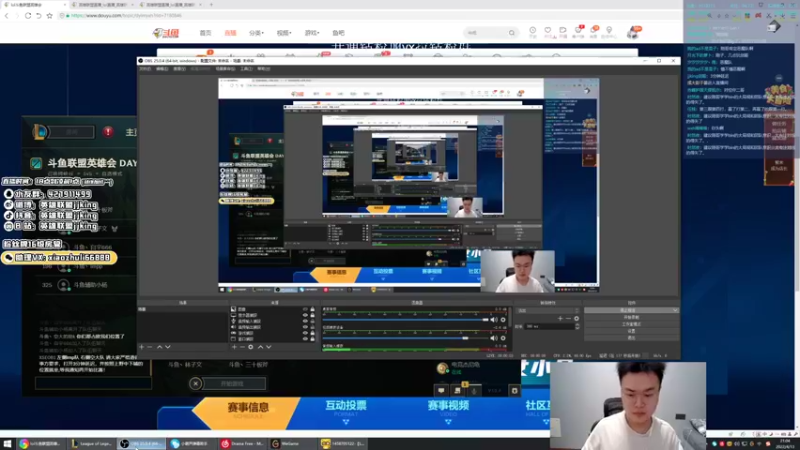Mute the second audio mixer channel speaker
800x450 pixels.
[493, 338]
